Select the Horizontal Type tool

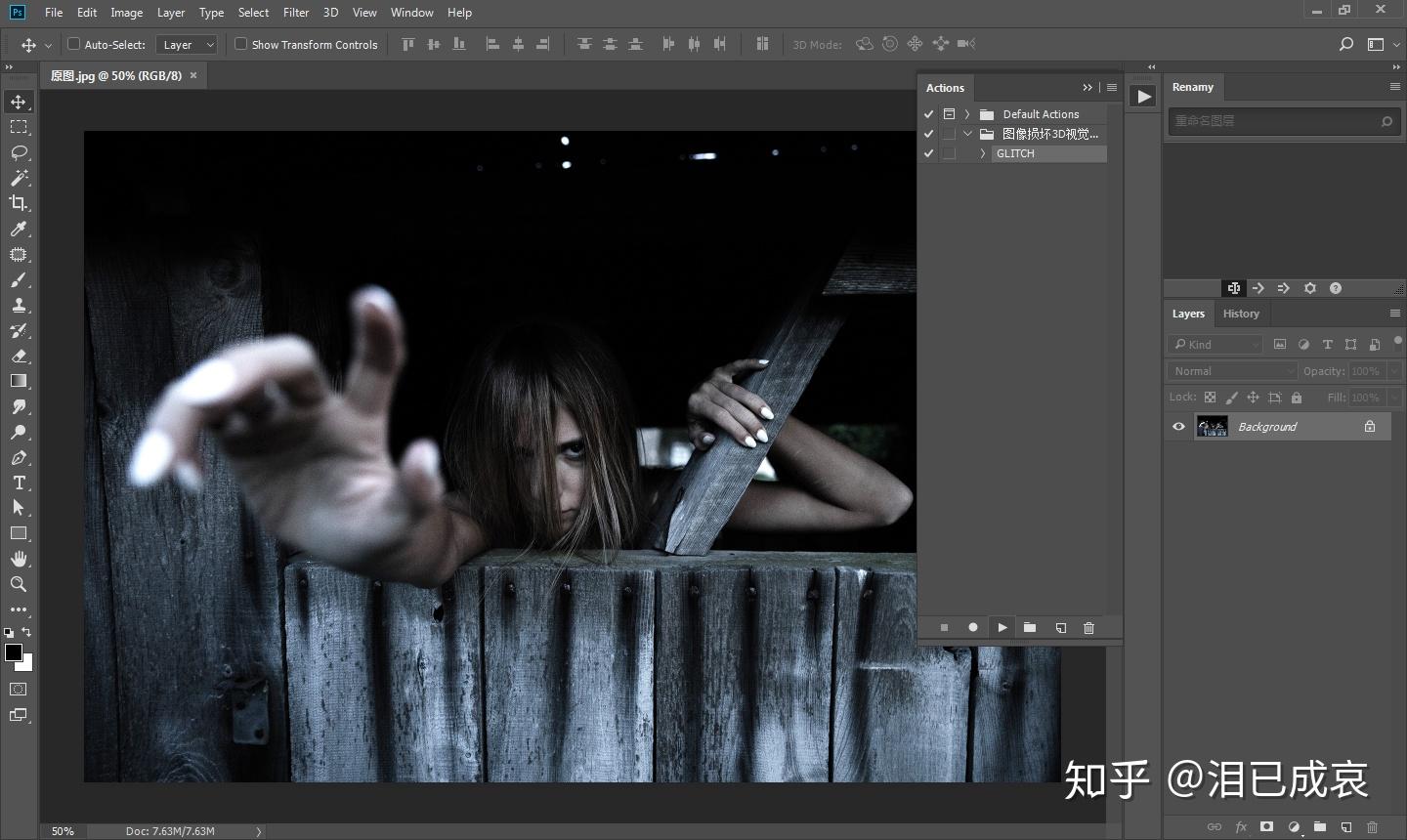19,483
